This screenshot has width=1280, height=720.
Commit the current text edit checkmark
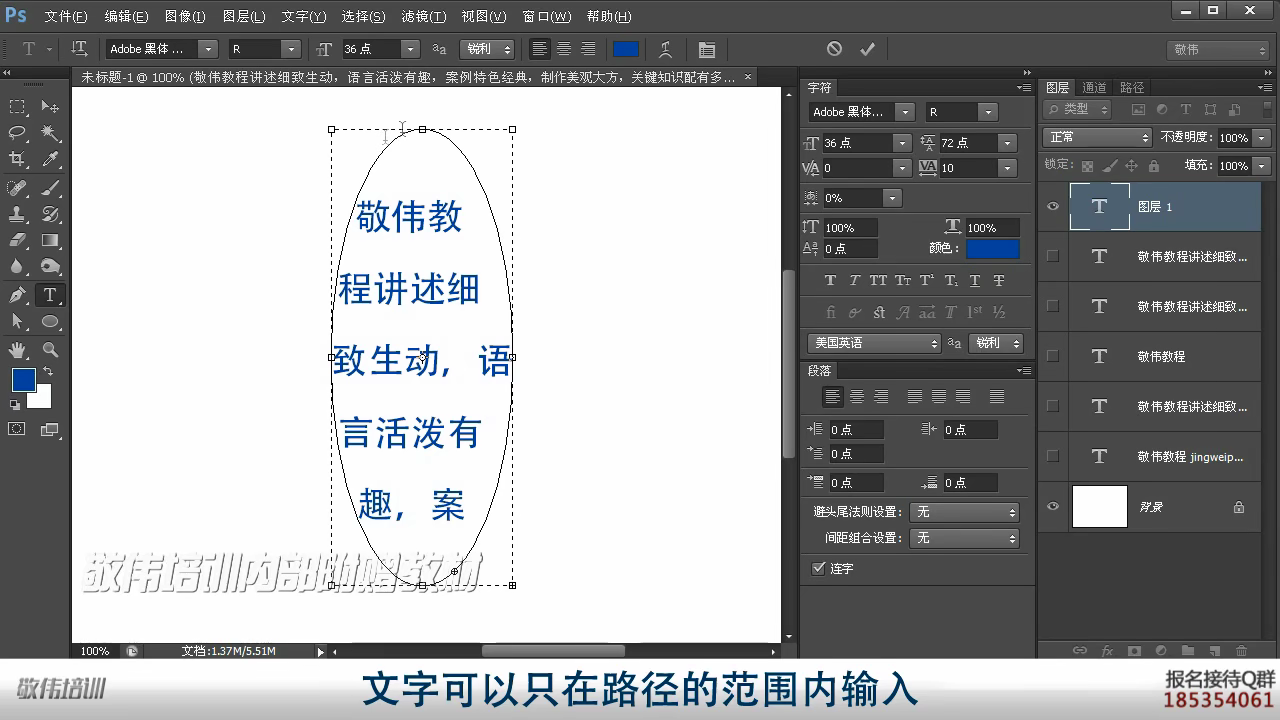[867, 49]
